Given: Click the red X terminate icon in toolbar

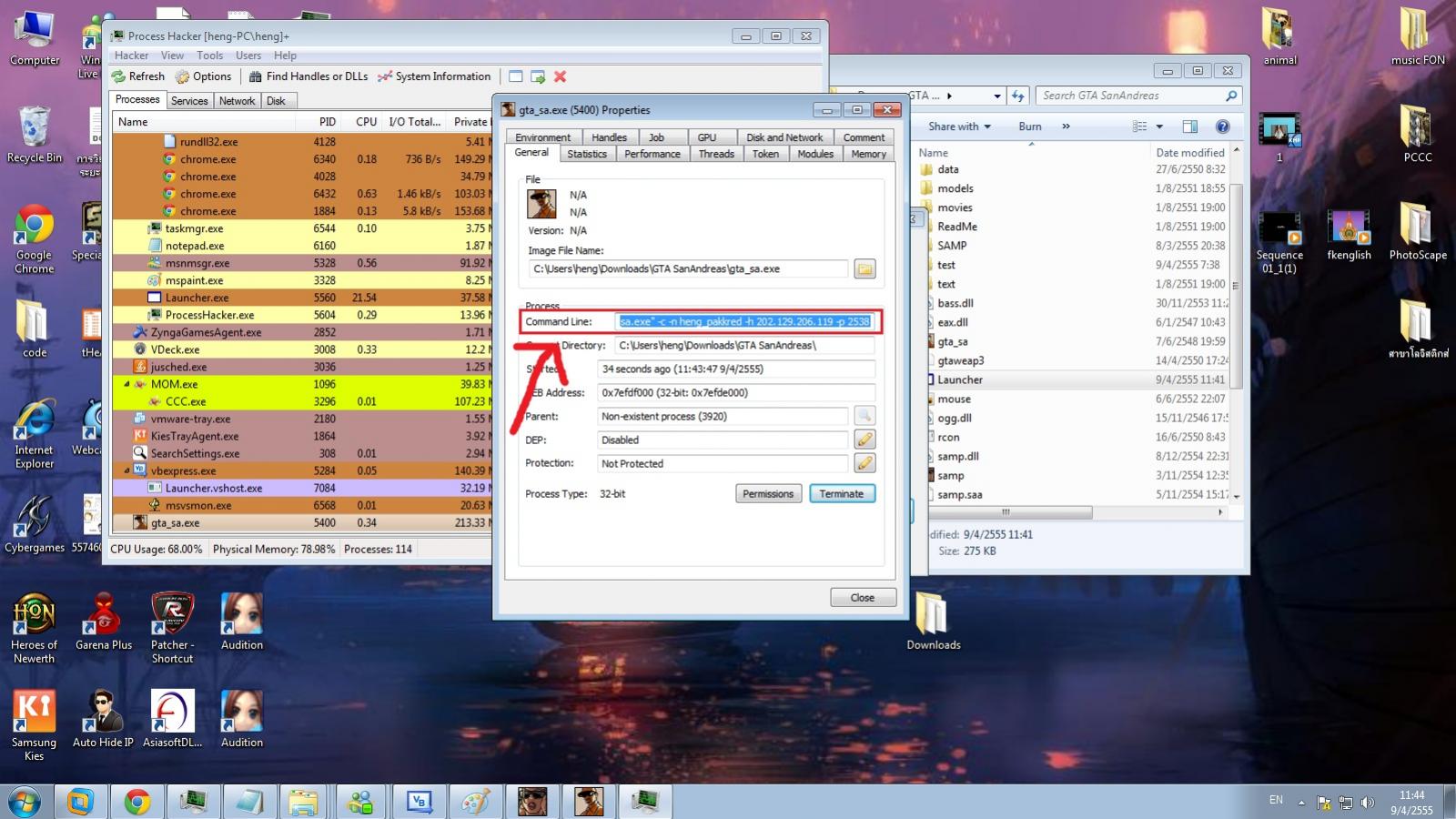Looking at the screenshot, I should pos(561,76).
